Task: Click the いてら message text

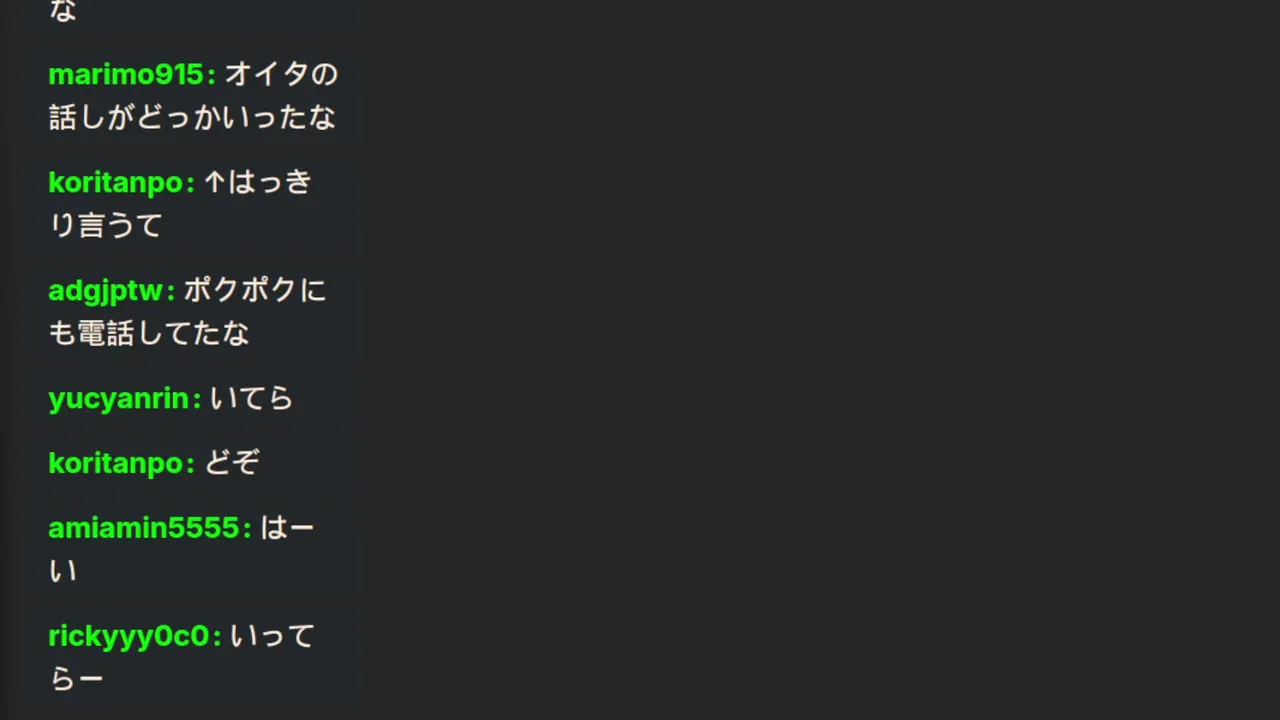Action: tap(251, 398)
